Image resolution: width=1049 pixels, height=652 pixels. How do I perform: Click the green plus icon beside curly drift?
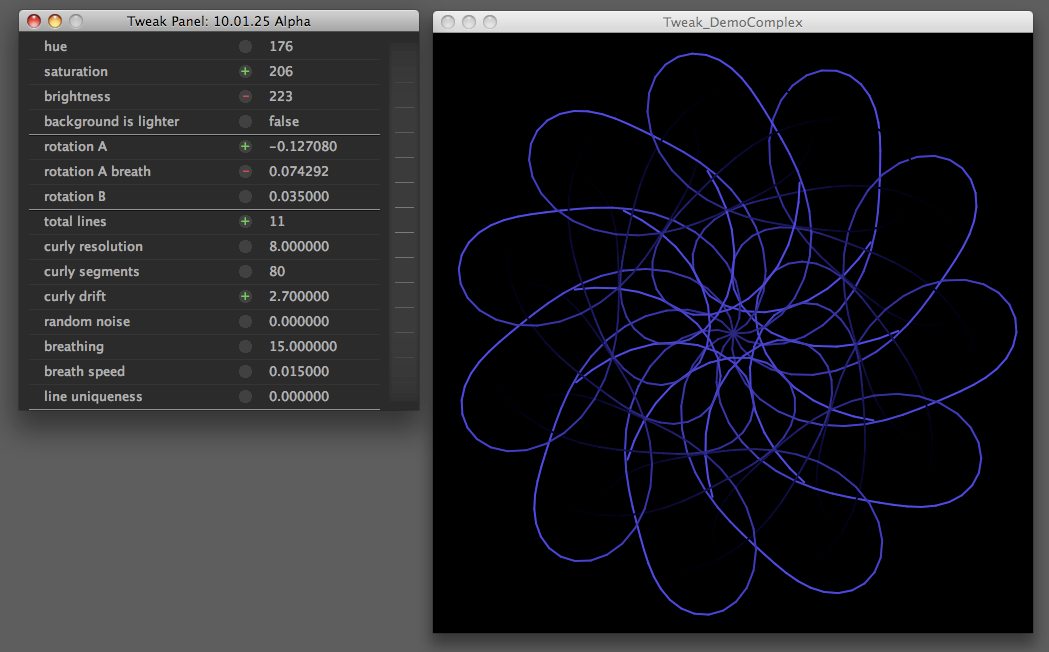245,297
